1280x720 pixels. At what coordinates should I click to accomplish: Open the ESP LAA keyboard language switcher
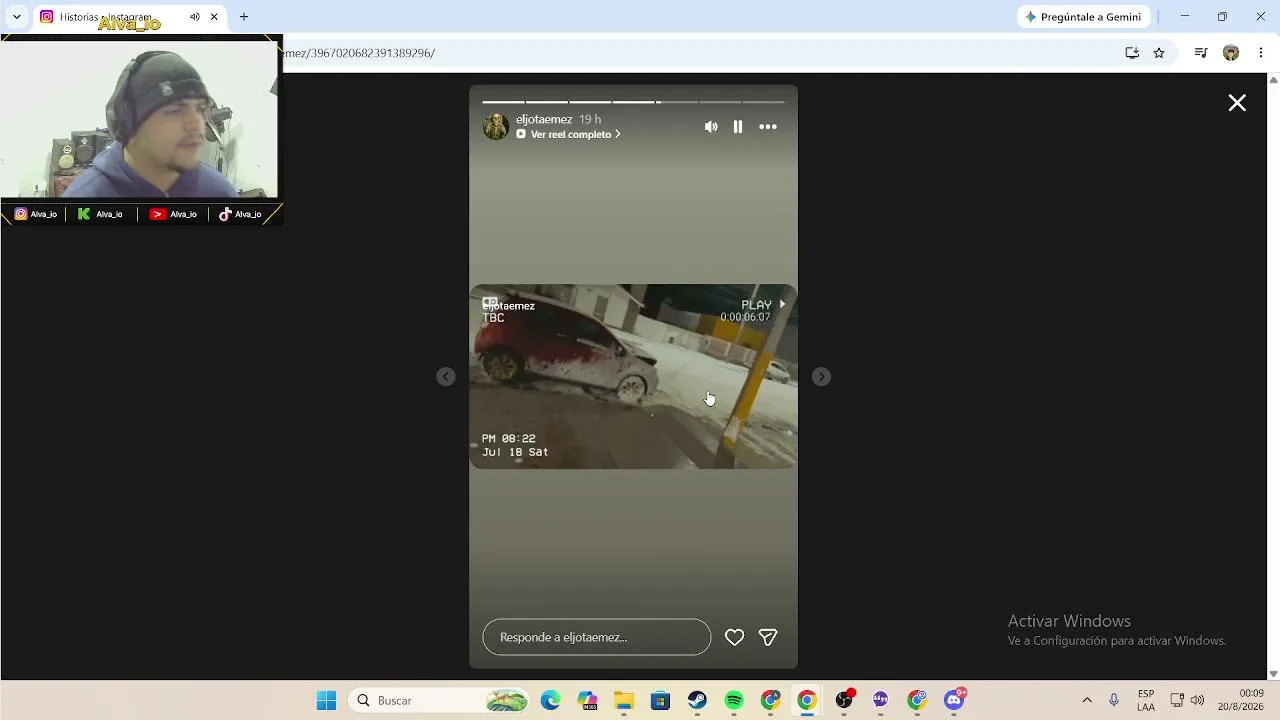(x=1146, y=701)
